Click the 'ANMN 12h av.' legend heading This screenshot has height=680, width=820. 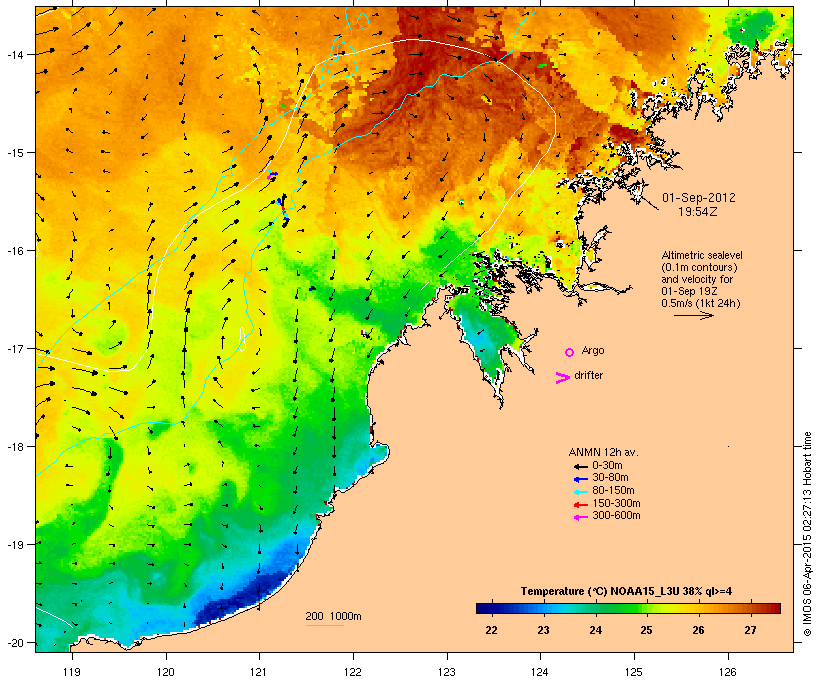click(x=603, y=452)
